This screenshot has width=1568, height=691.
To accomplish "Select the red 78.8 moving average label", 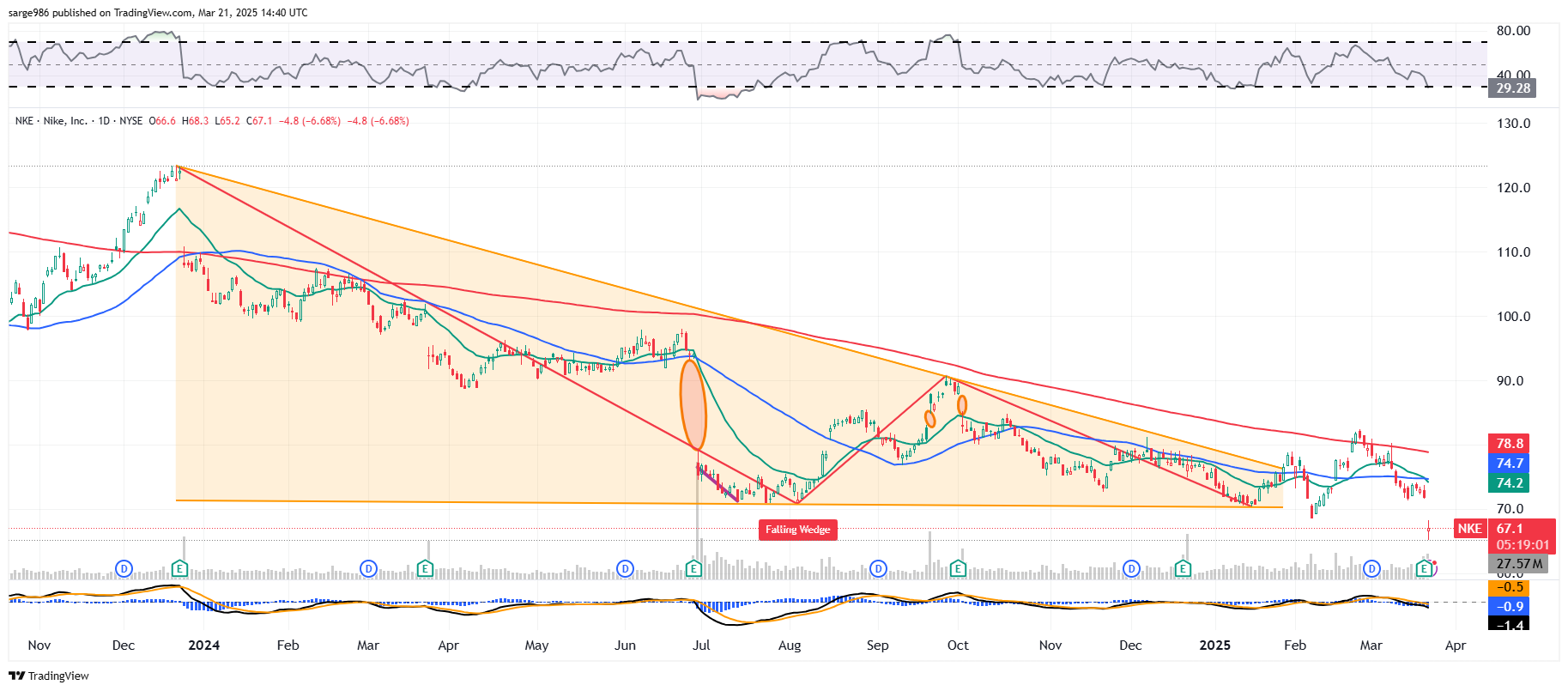I will pyautogui.click(x=1510, y=444).
